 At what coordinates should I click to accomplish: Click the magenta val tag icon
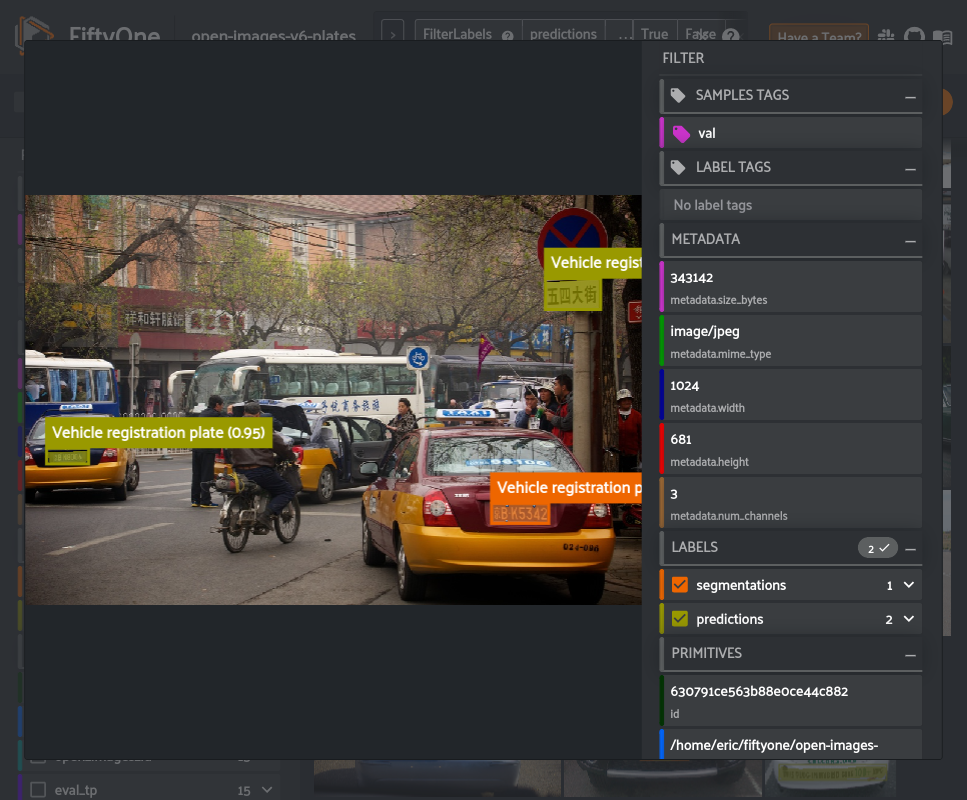[681, 133]
